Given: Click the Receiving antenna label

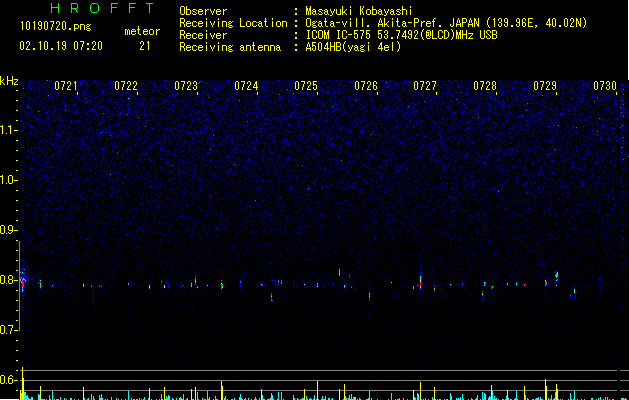Looking at the screenshot, I should tap(230, 47).
